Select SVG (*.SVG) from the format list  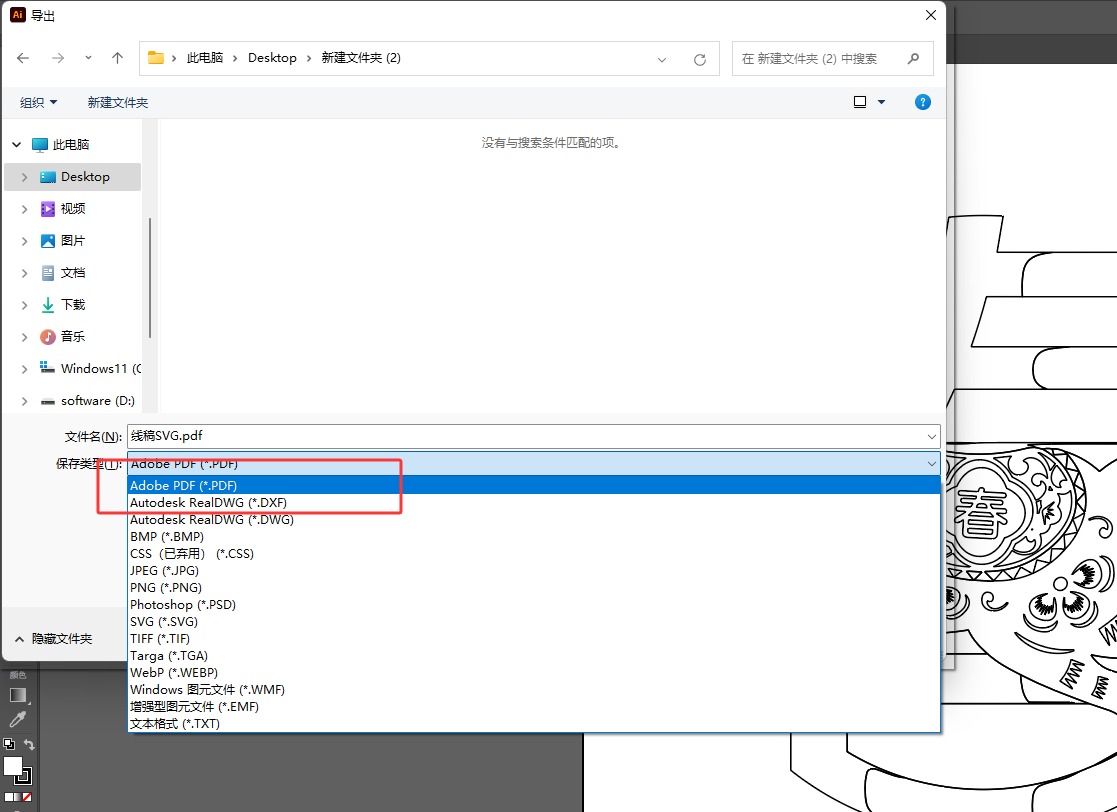(163, 621)
